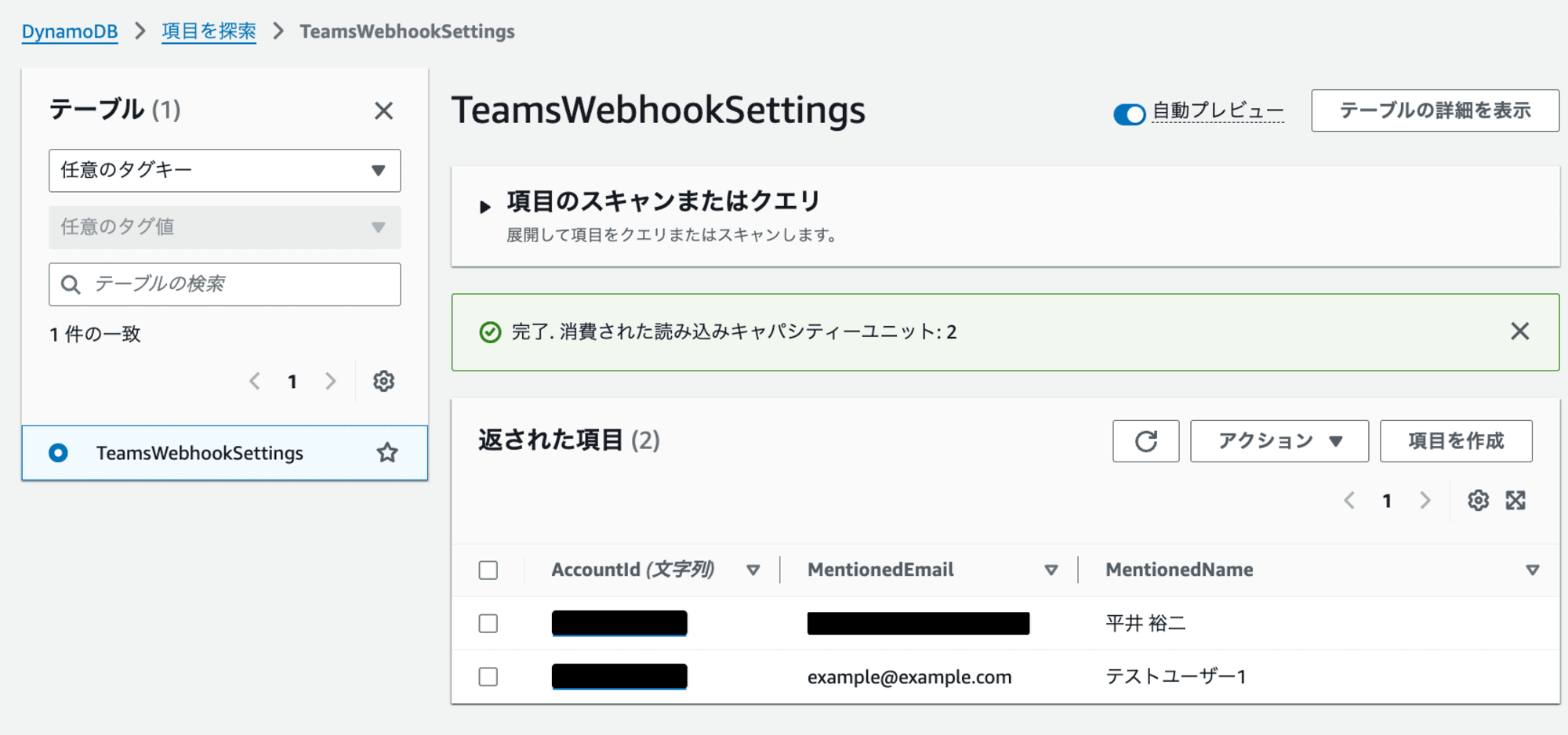The image size is (1568, 735).
Task: Go to previous page in table list
Action: (x=255, y=381)
